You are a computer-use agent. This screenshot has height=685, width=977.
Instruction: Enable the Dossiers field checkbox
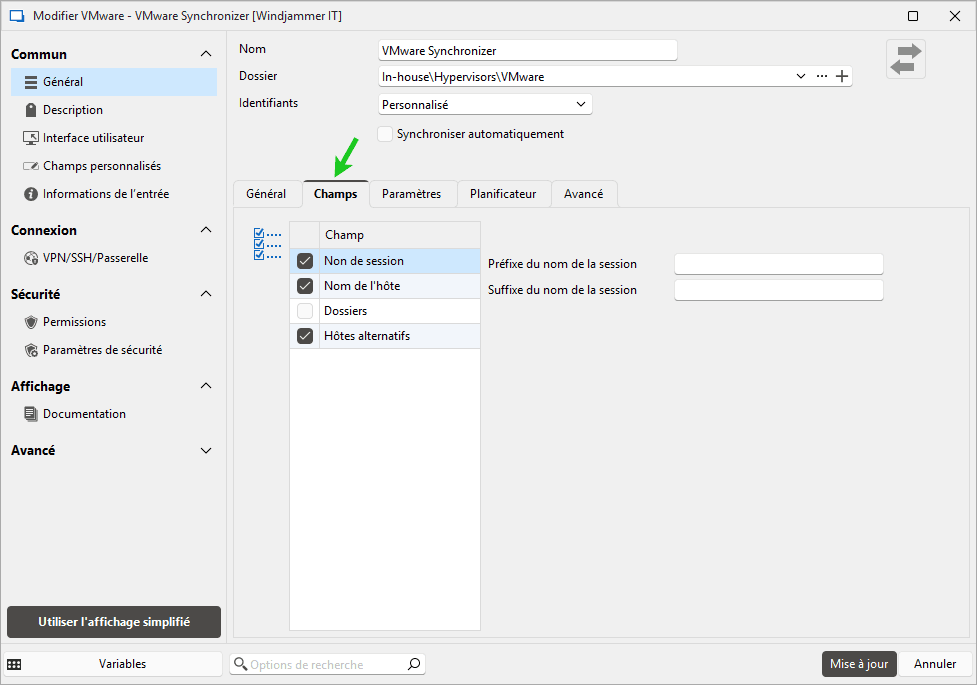pyautogui.click(x=306, y=311)
